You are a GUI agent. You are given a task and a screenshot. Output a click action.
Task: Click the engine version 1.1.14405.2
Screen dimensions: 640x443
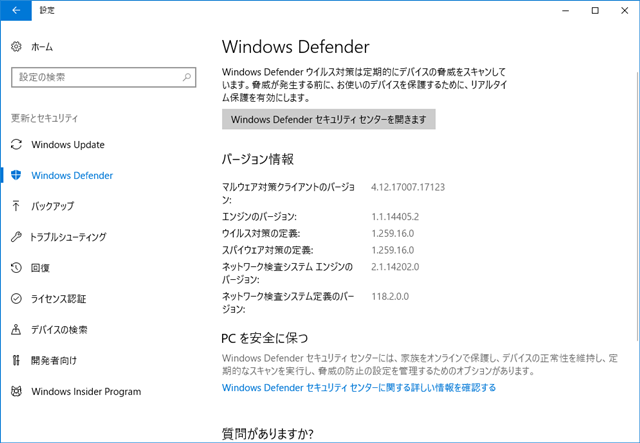coord(395,216)
